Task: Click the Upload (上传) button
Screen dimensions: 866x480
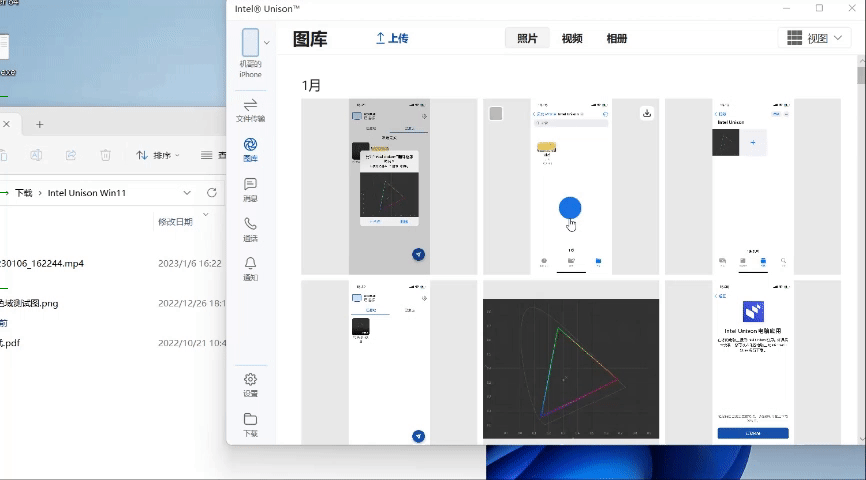Action: pos(392,38)
